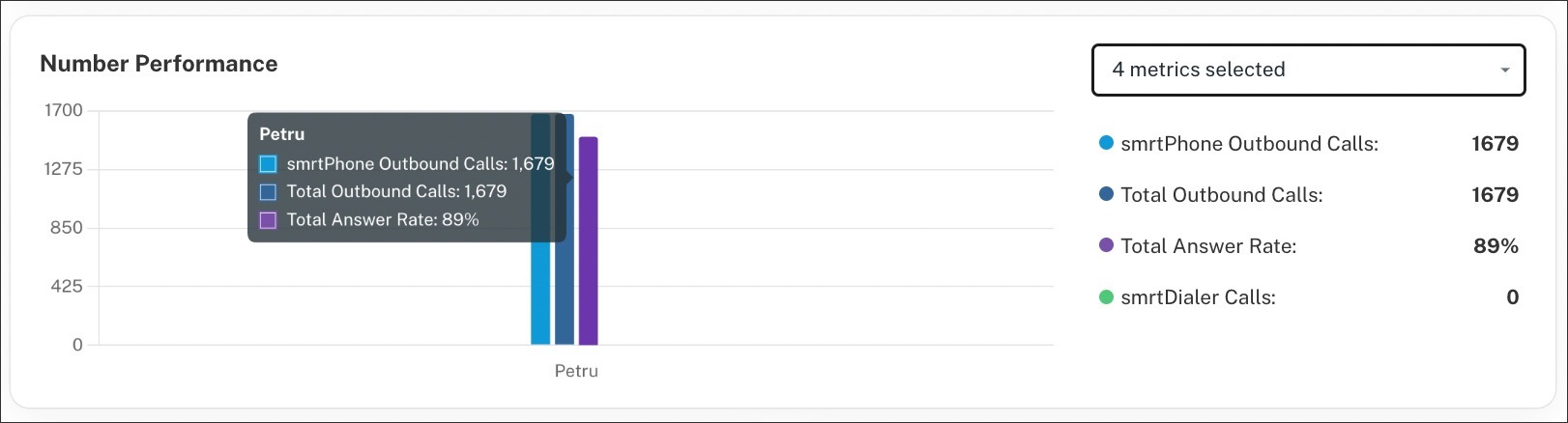Select the light blue smrtPhone Outbound bar

(540, 290)
